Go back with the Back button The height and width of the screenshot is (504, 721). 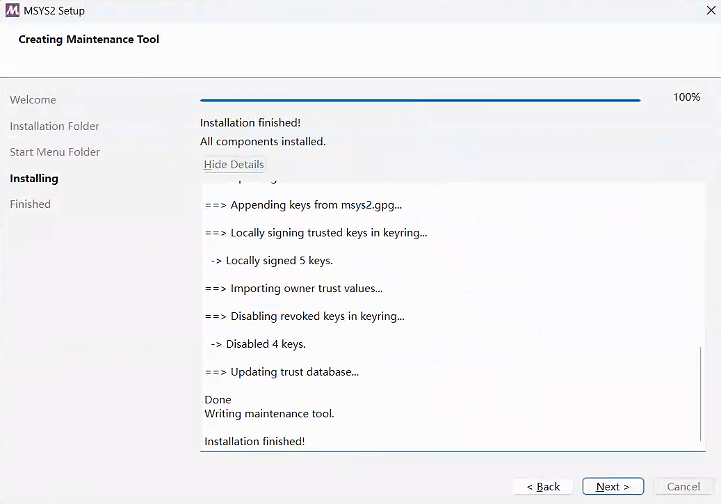click(543, 487)
